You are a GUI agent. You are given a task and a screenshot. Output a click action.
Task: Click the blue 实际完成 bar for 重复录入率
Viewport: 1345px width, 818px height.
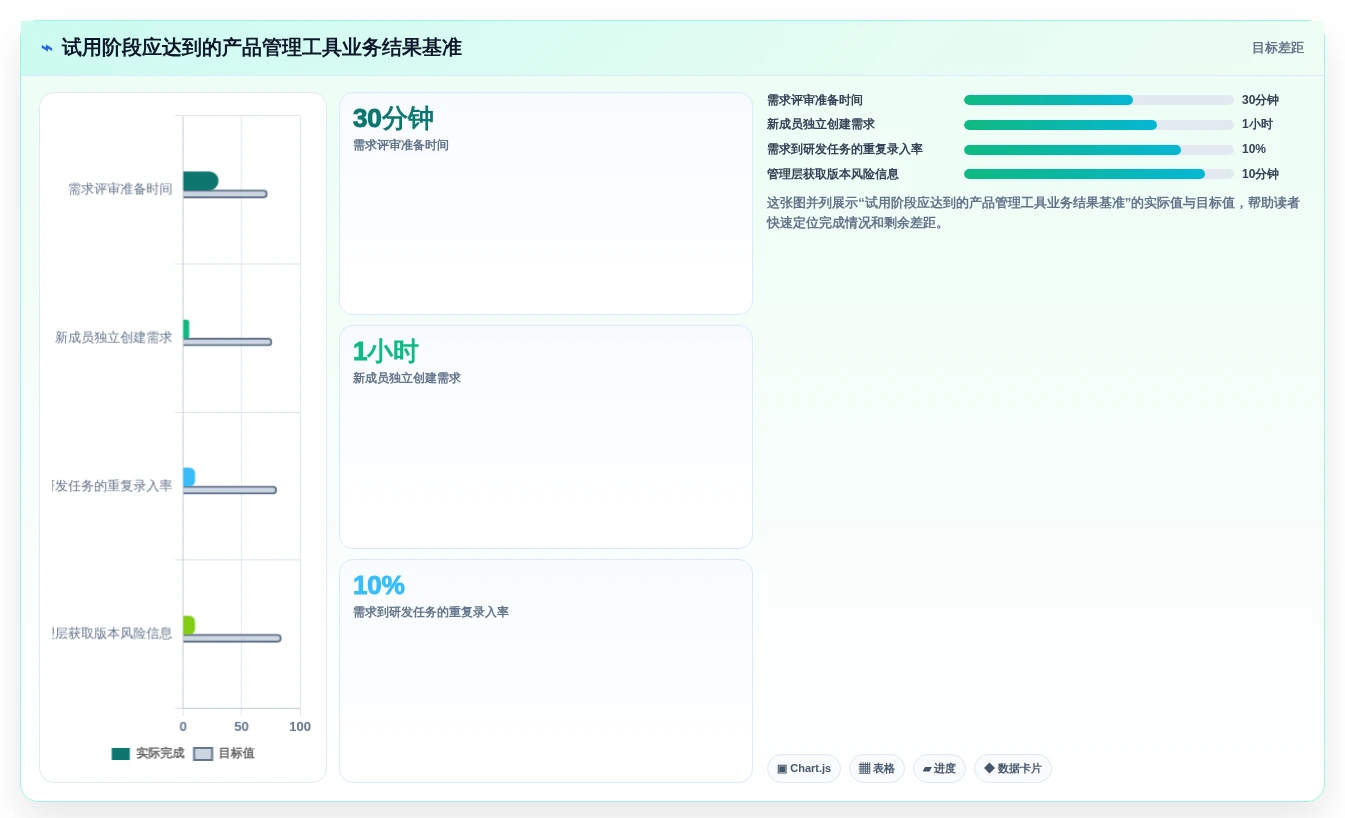tap(189, 477)
